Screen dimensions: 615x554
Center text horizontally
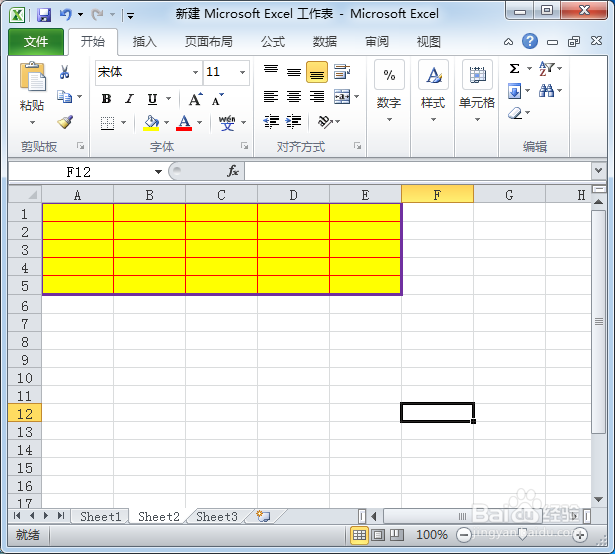pos(294,97)
